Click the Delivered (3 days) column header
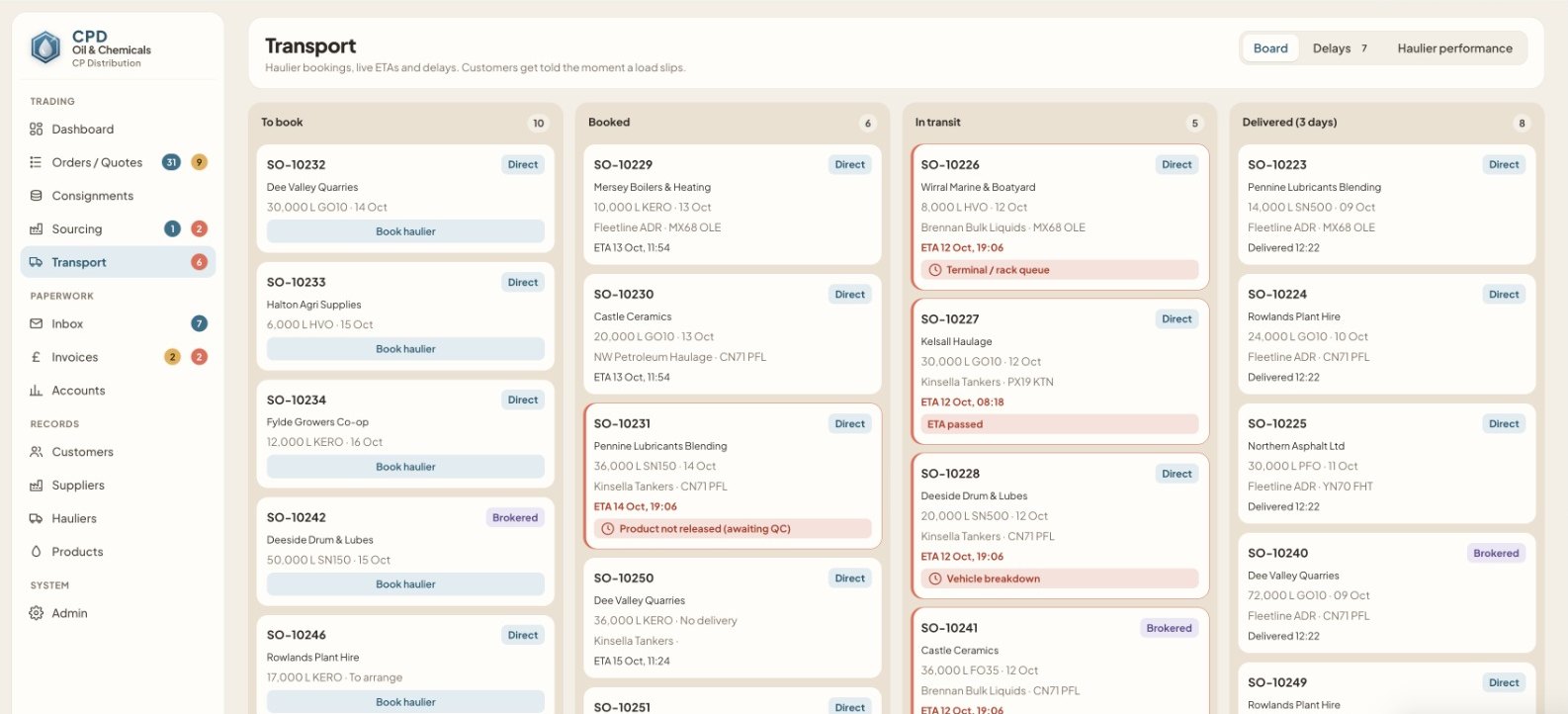Image resolution: width=1568 pixels, height=714 pixels. coord(1289,123)
